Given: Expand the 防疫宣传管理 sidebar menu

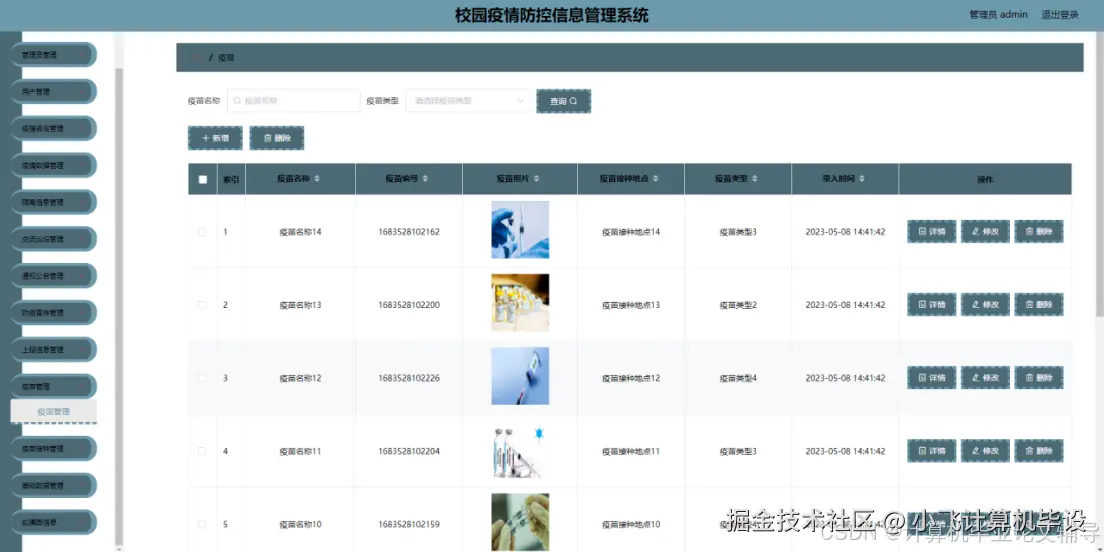Looking at the screenshot, I should point(53,313).
